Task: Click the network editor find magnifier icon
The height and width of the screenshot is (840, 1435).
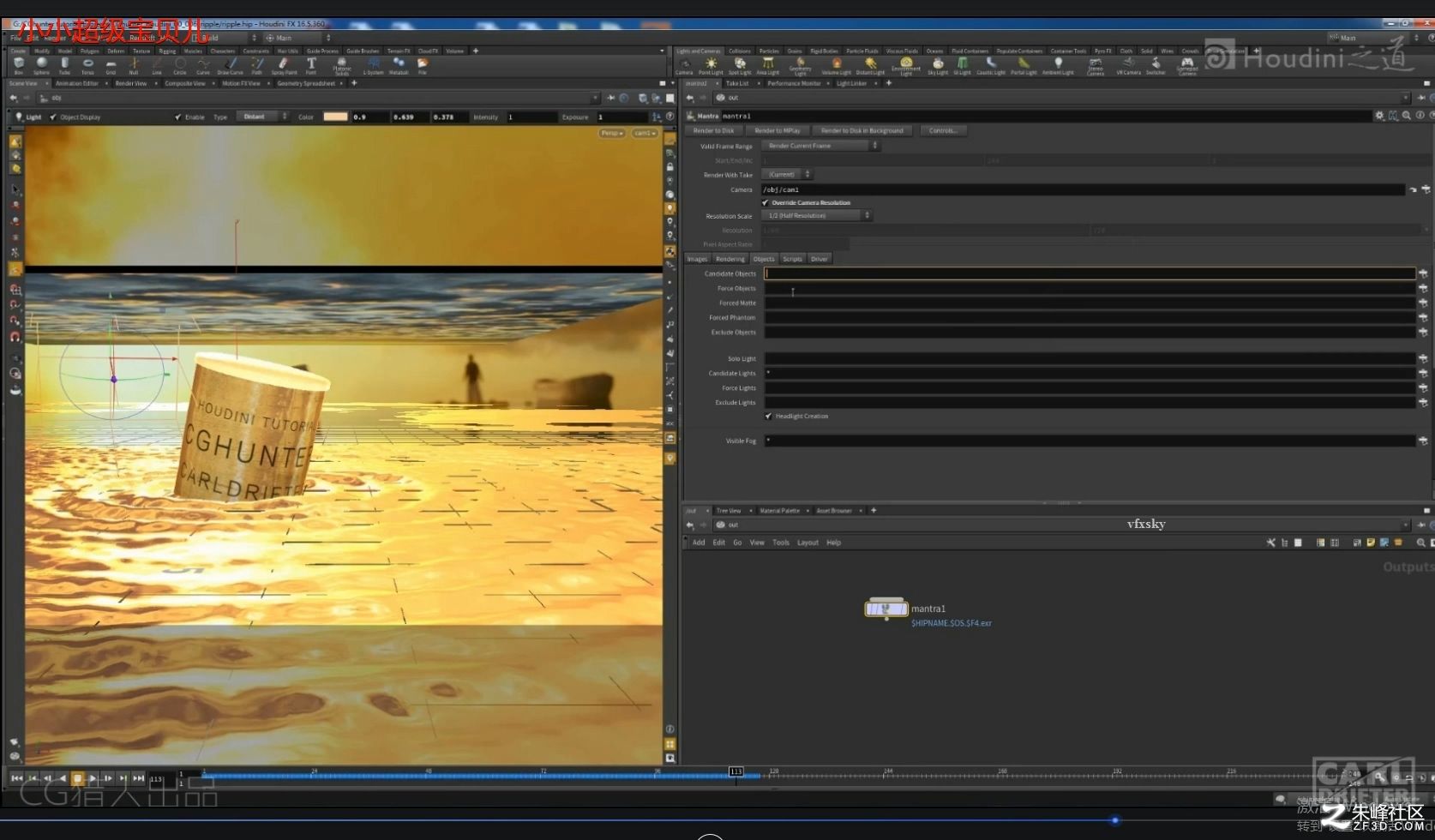Action: [1420, 543]
